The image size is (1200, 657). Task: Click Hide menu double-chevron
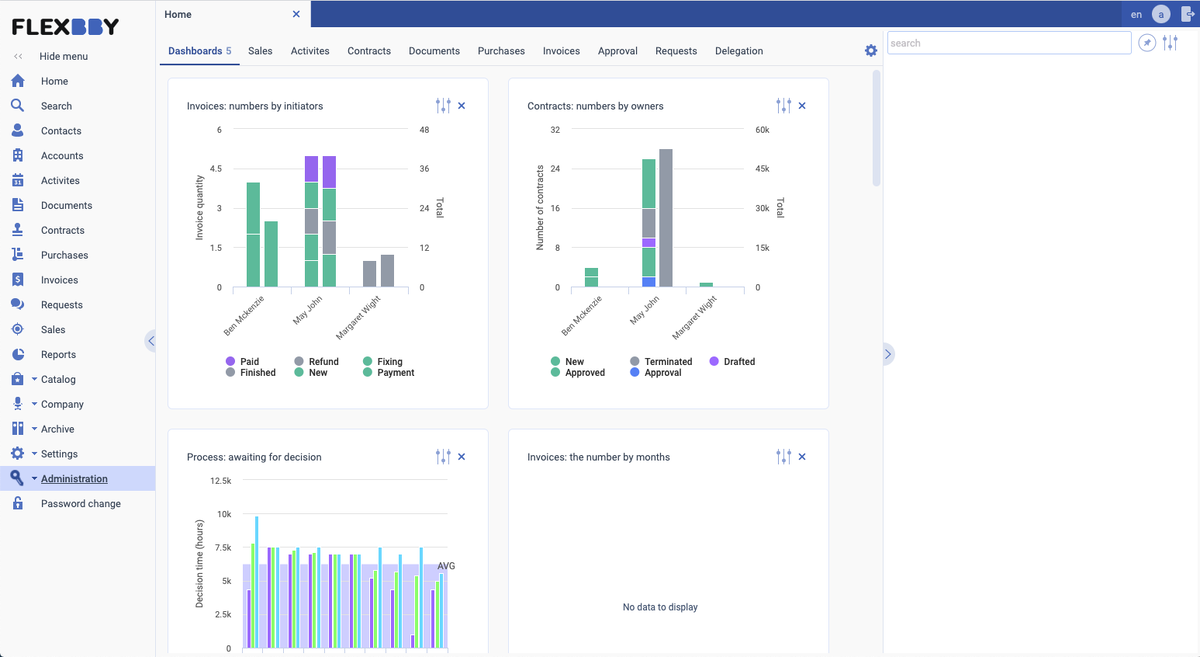pyautogui.click(x=18, y=57)
